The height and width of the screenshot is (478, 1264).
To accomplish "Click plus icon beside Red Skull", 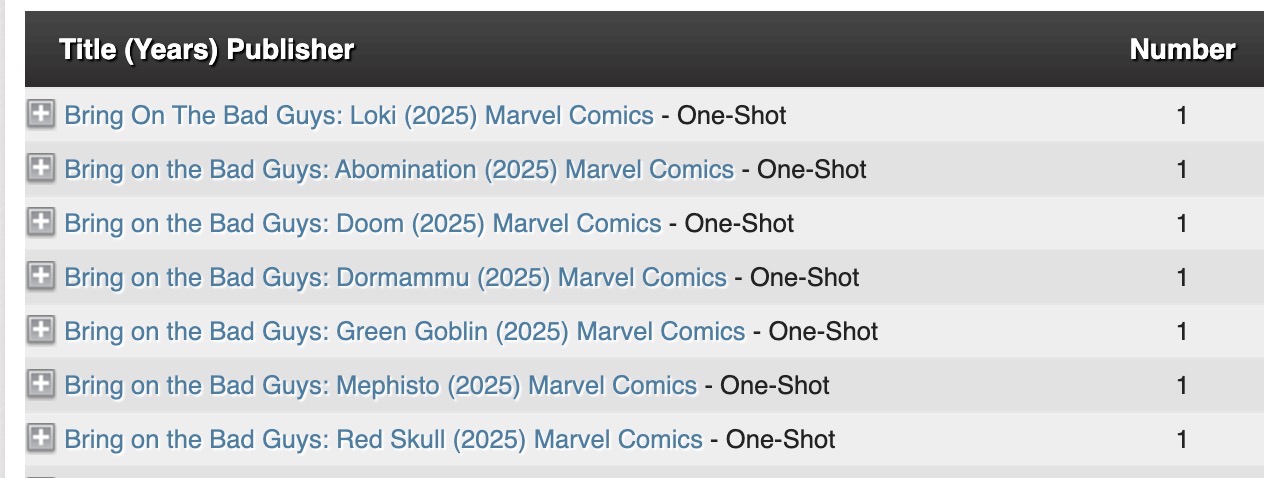I will 40,439.
